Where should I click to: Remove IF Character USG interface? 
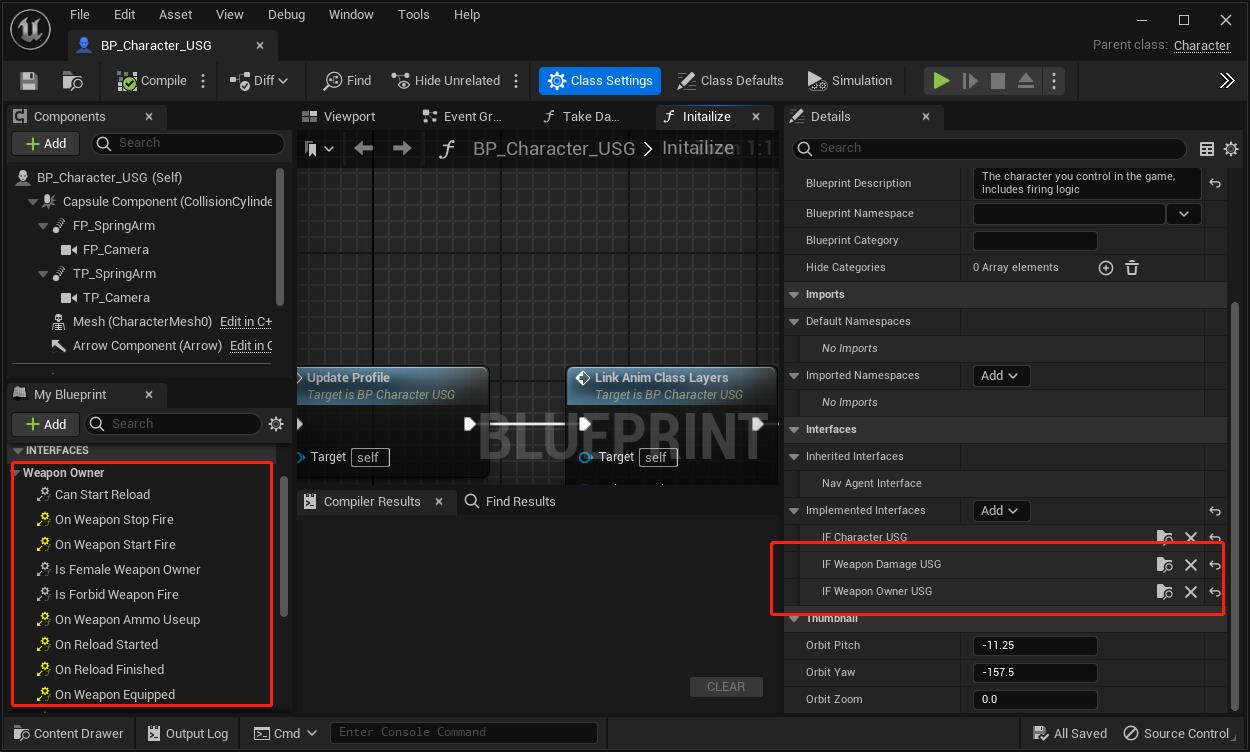point(1190,538)
